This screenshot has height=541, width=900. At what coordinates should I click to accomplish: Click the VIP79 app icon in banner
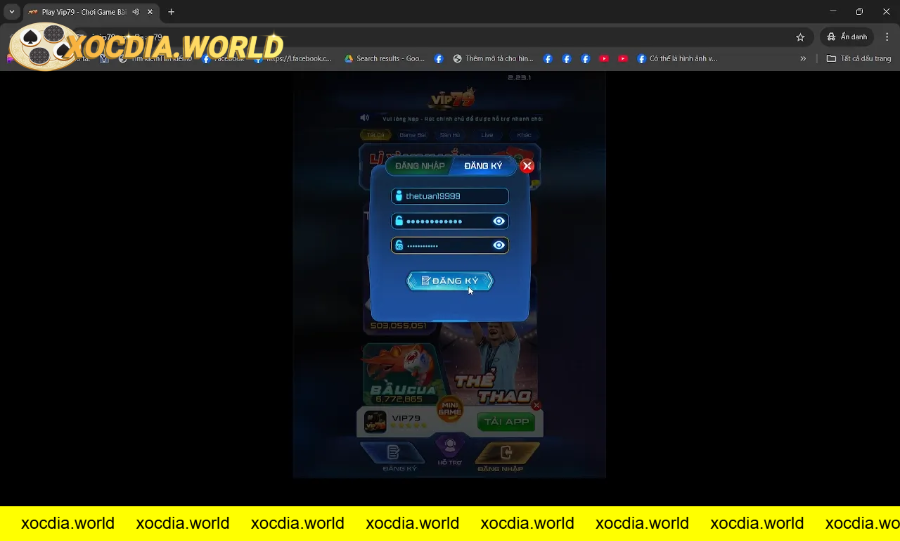[375, 422]
